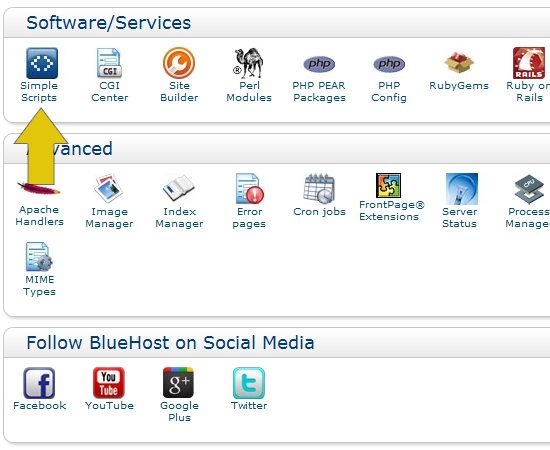Open the Image Manager icon

coord(109,188)
